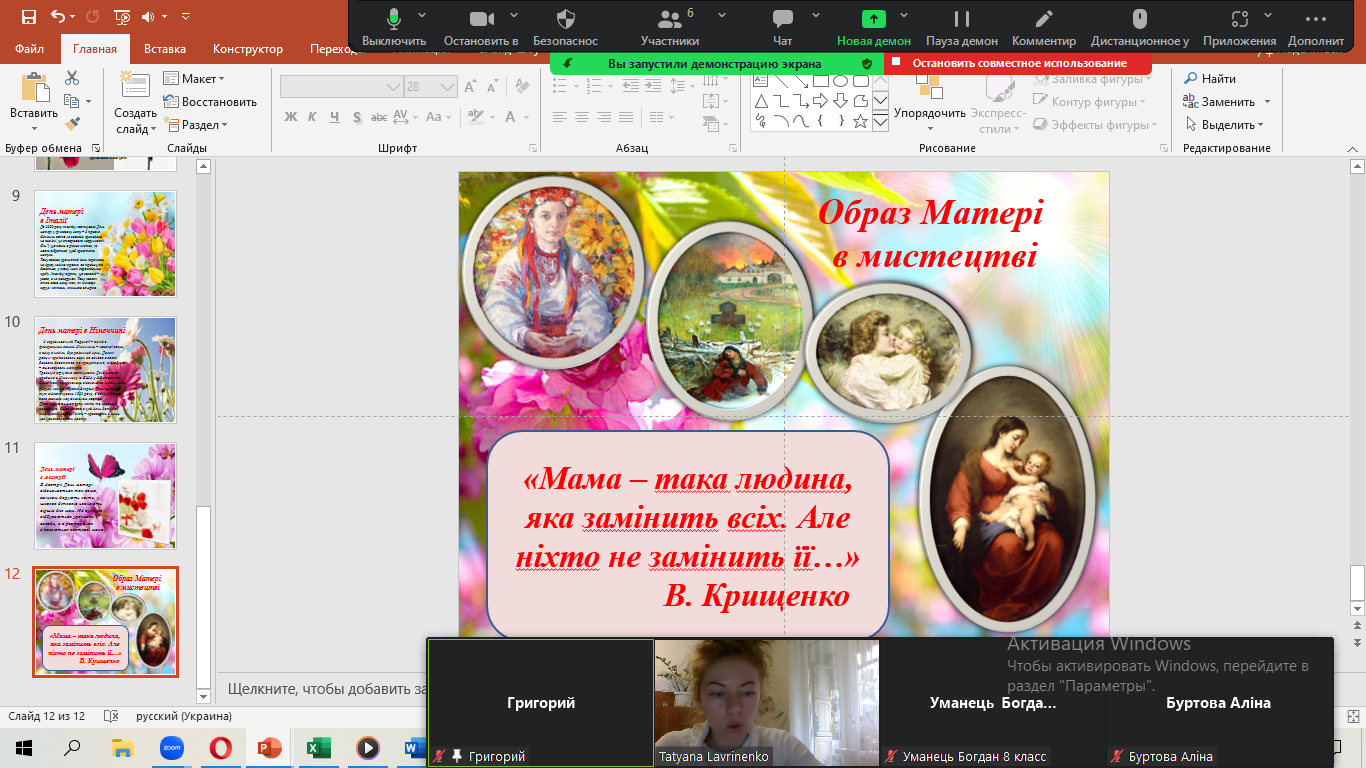1366x768 pixels.
Task: Open Zoom app from the taskbar
Action: tap(171, 747)
